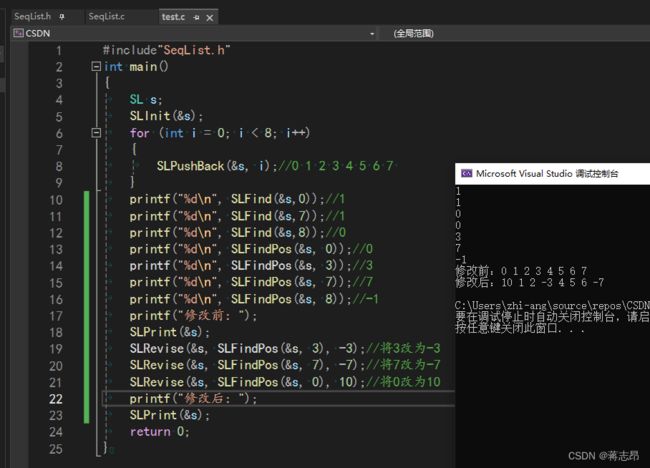Click the SLFindPos(&s, 8) printf line
The width and height of the screenshot is (650, 468).
coord(254,299)
